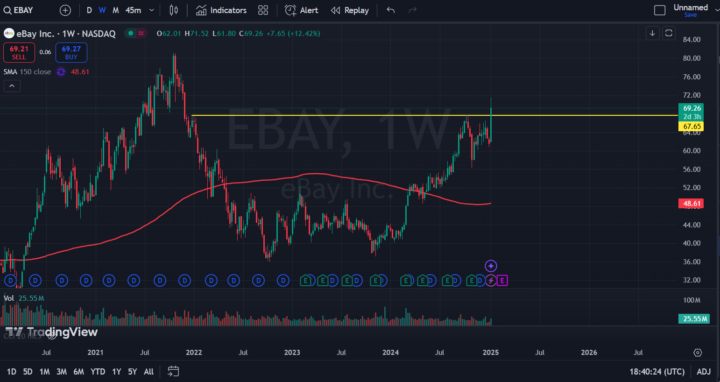Click the 69.21 SELL button
Screen dimensions: 720x382
pos(19,52)
